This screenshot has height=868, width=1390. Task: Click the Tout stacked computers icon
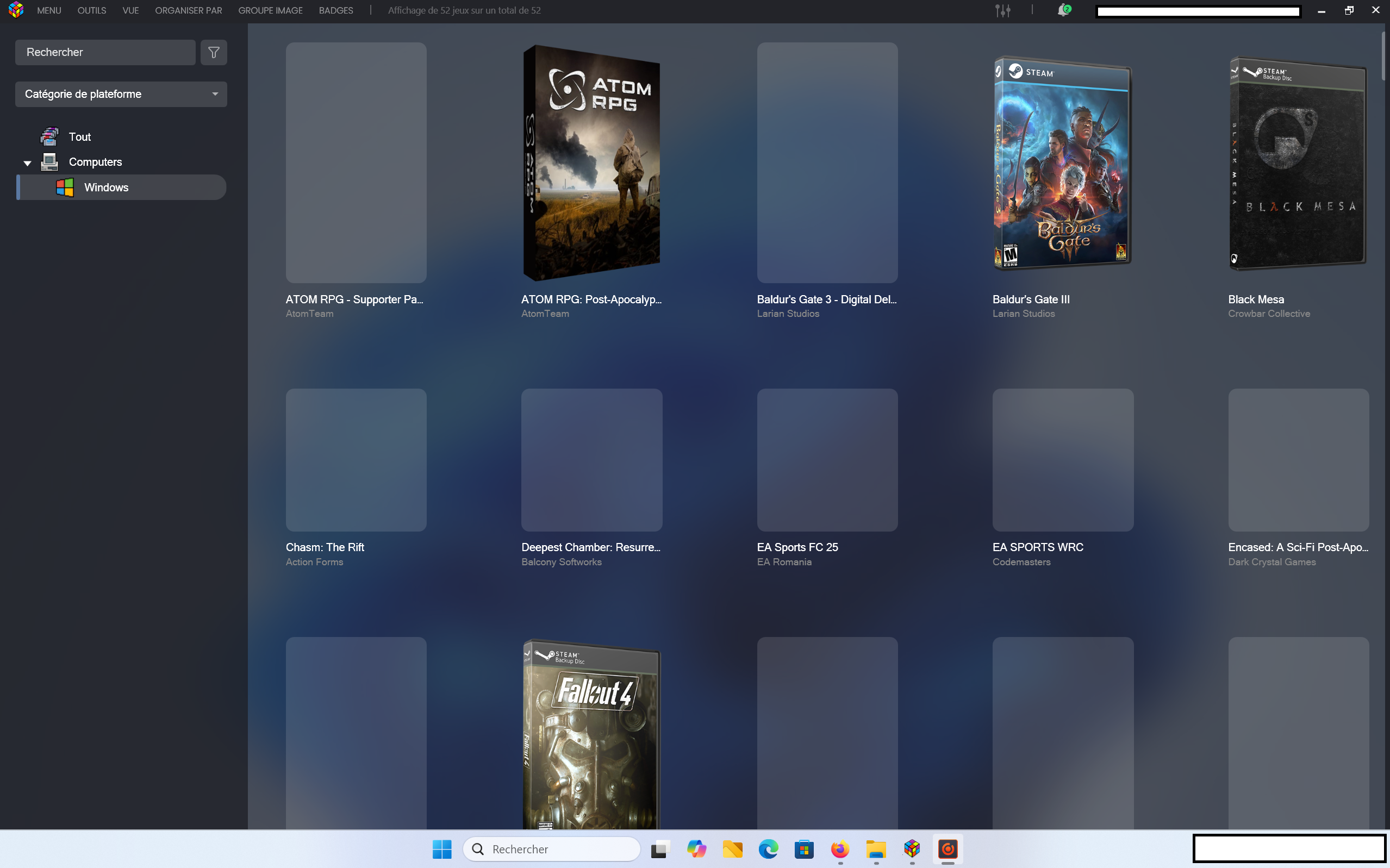point(49,136)
